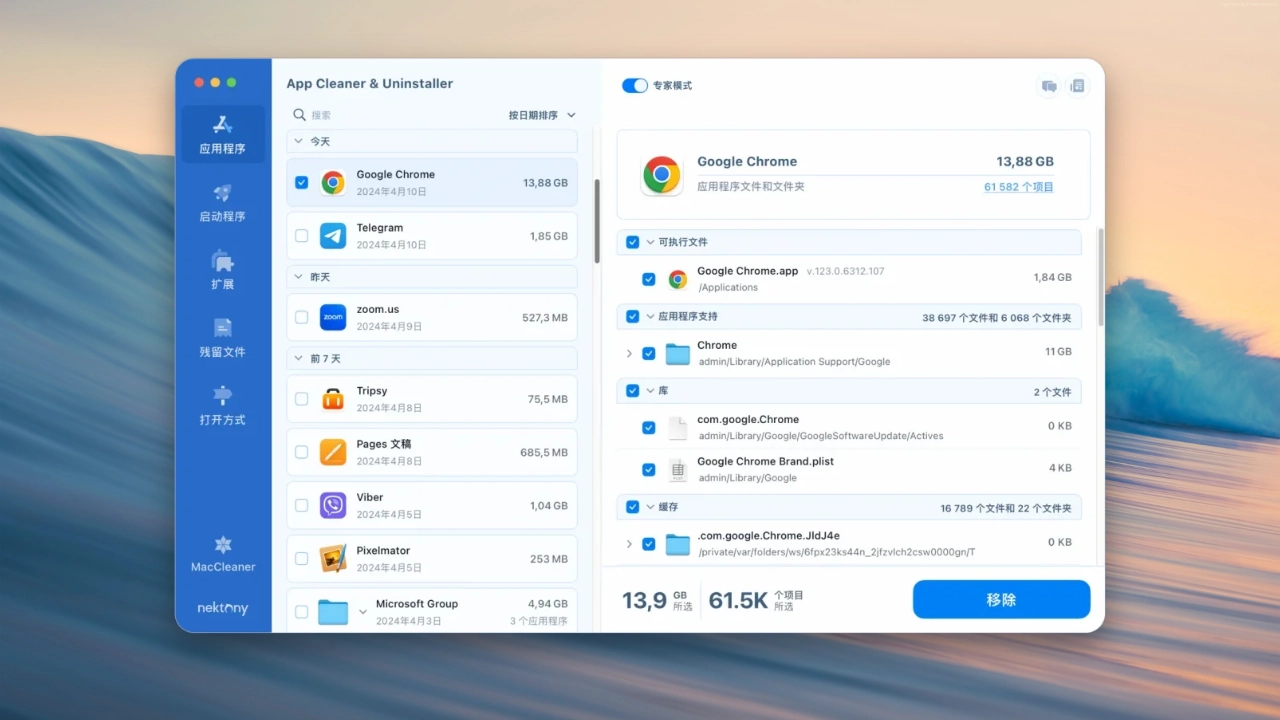Viewport: 1280px width, 720px height.
Task: Click the .com.google.Chrome.JIdJ4e folder icon
Action: coord(678,544)
